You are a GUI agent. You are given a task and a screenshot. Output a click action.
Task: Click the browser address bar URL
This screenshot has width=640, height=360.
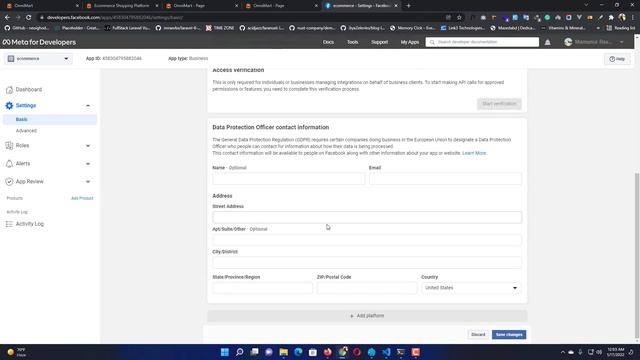coord(114,18)
